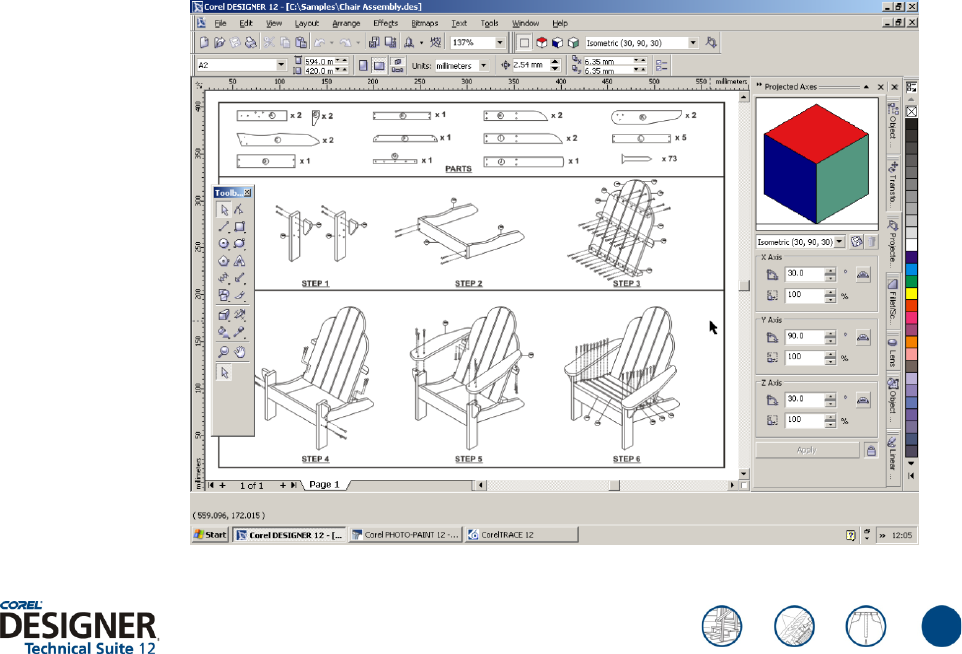Pick the green color swatch in palette

click(x=912, y=282)
